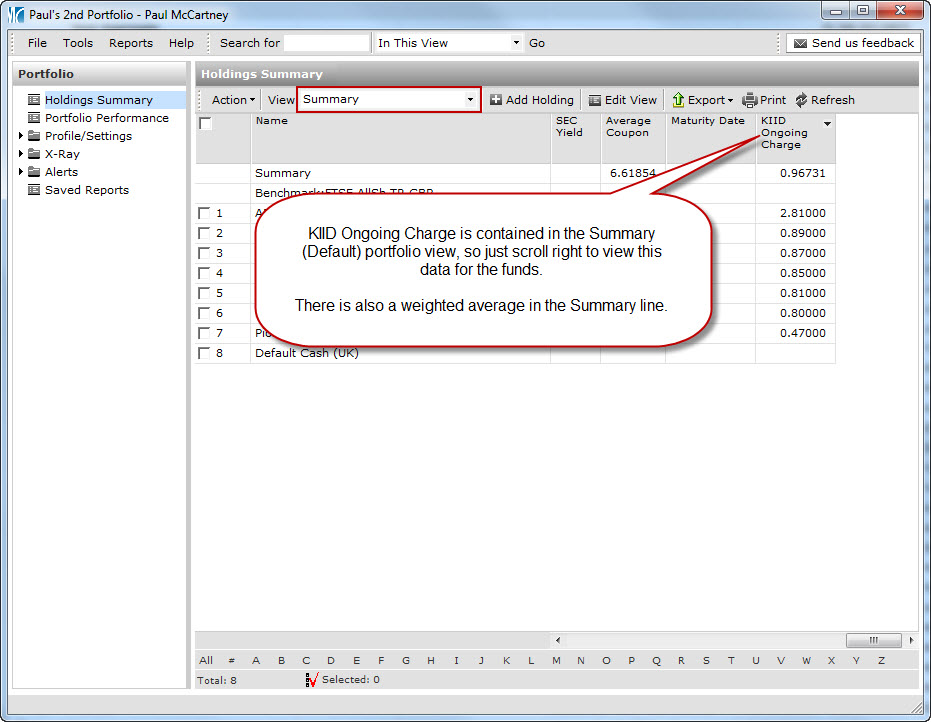Viewport: 931px width, 722px height.
Task: Open the In This View search scope dropdown
Action: pyautogui.click(x=516, y=43)
